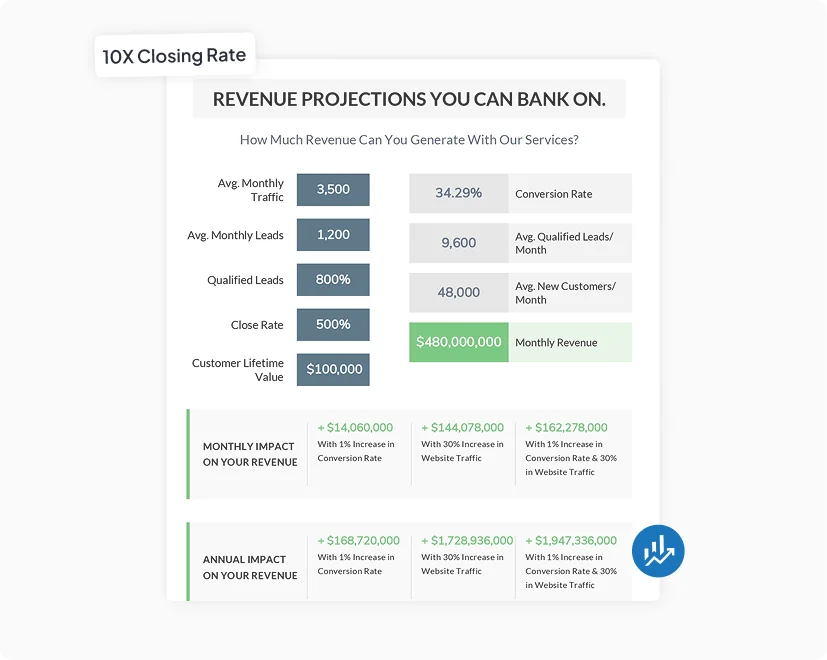Select the +$144,078,000 with 30% traffic increase

(466, 425)
